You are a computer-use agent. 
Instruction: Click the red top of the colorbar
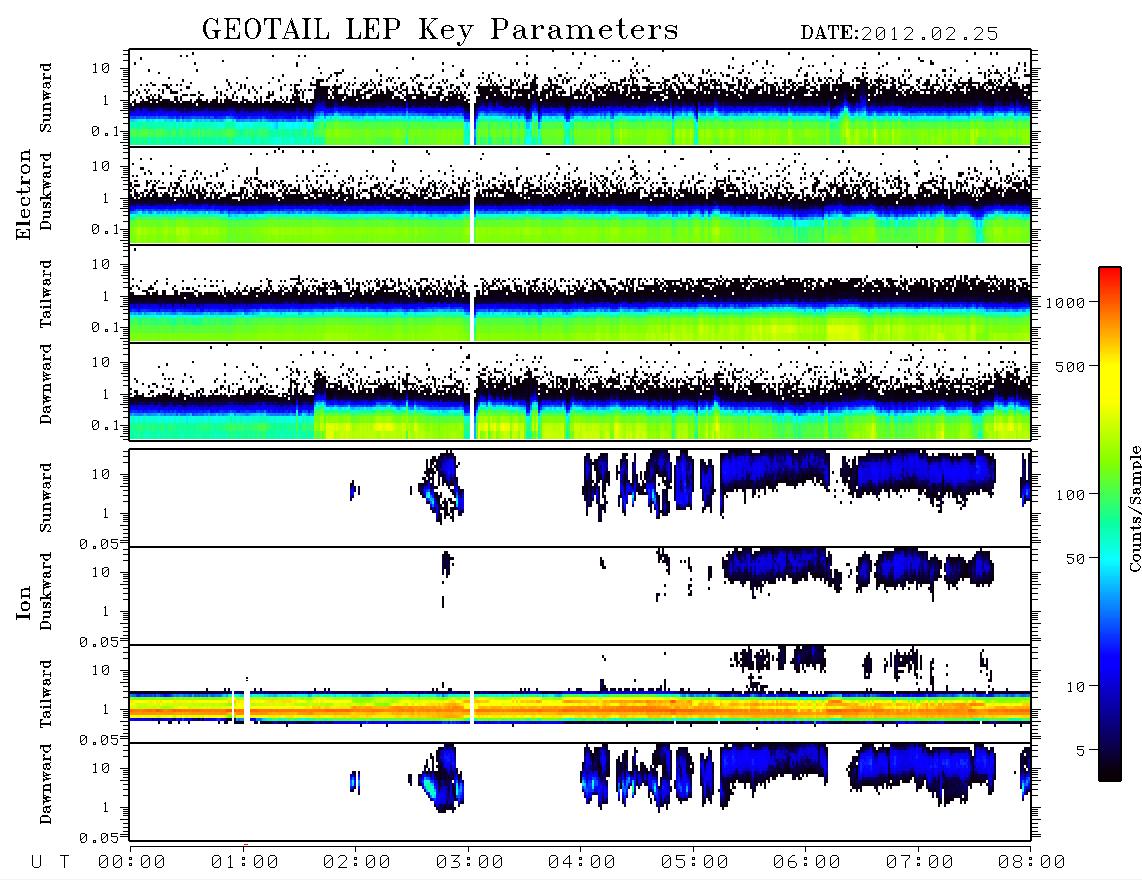pos(1110,277)
